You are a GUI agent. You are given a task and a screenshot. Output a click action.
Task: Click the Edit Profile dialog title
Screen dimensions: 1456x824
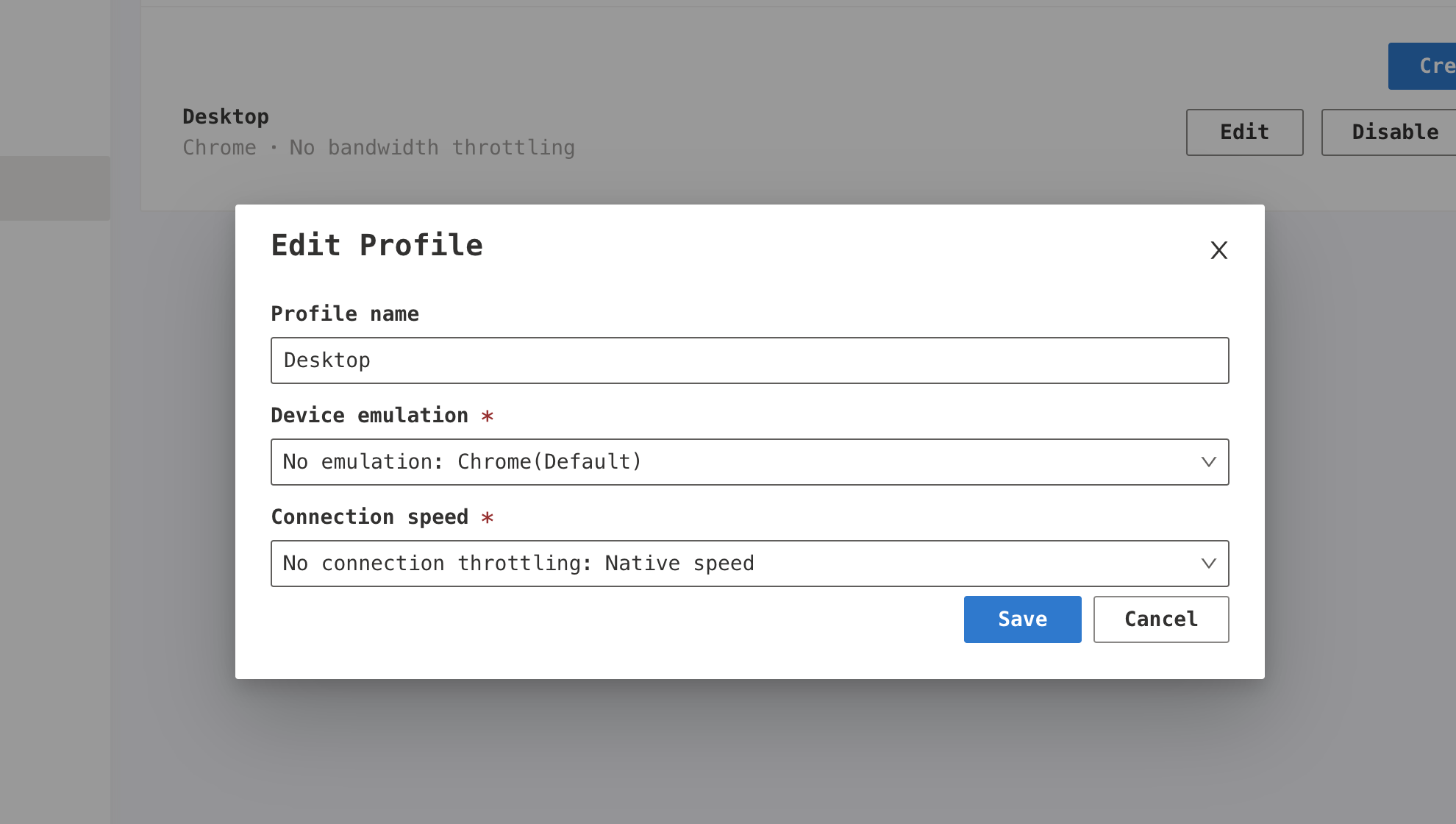pos(377,245)
